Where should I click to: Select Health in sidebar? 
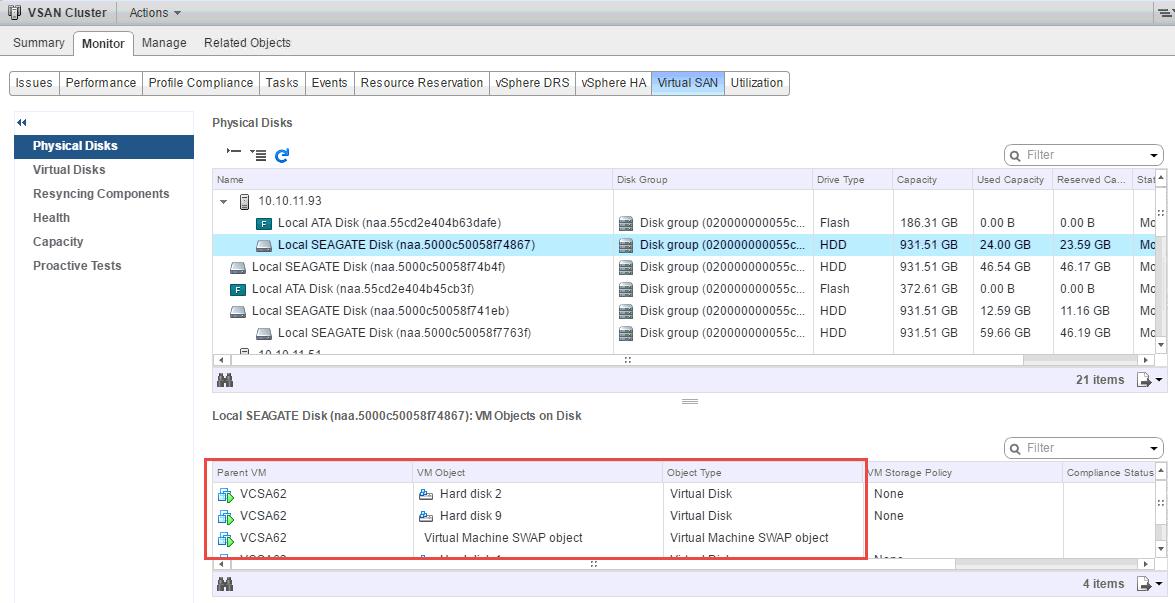pyautogui.click(x=51, y=218)
